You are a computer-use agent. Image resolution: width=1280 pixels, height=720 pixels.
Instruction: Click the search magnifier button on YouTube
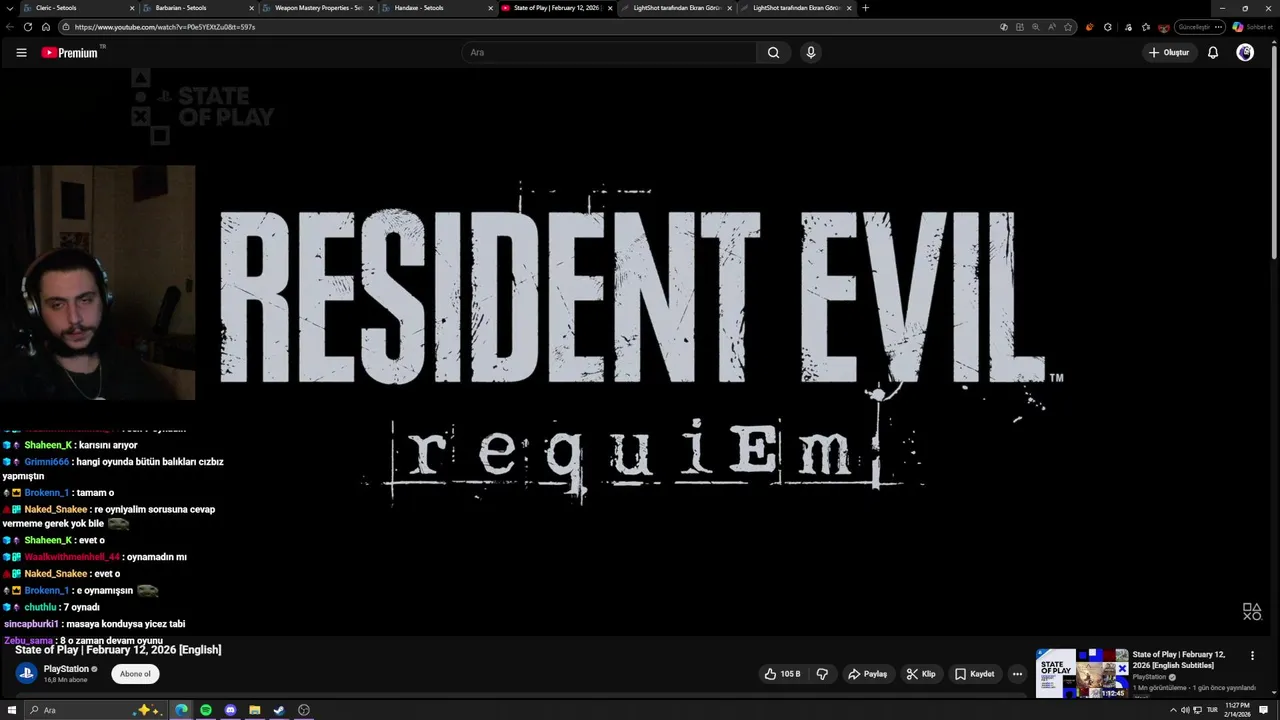773,52
